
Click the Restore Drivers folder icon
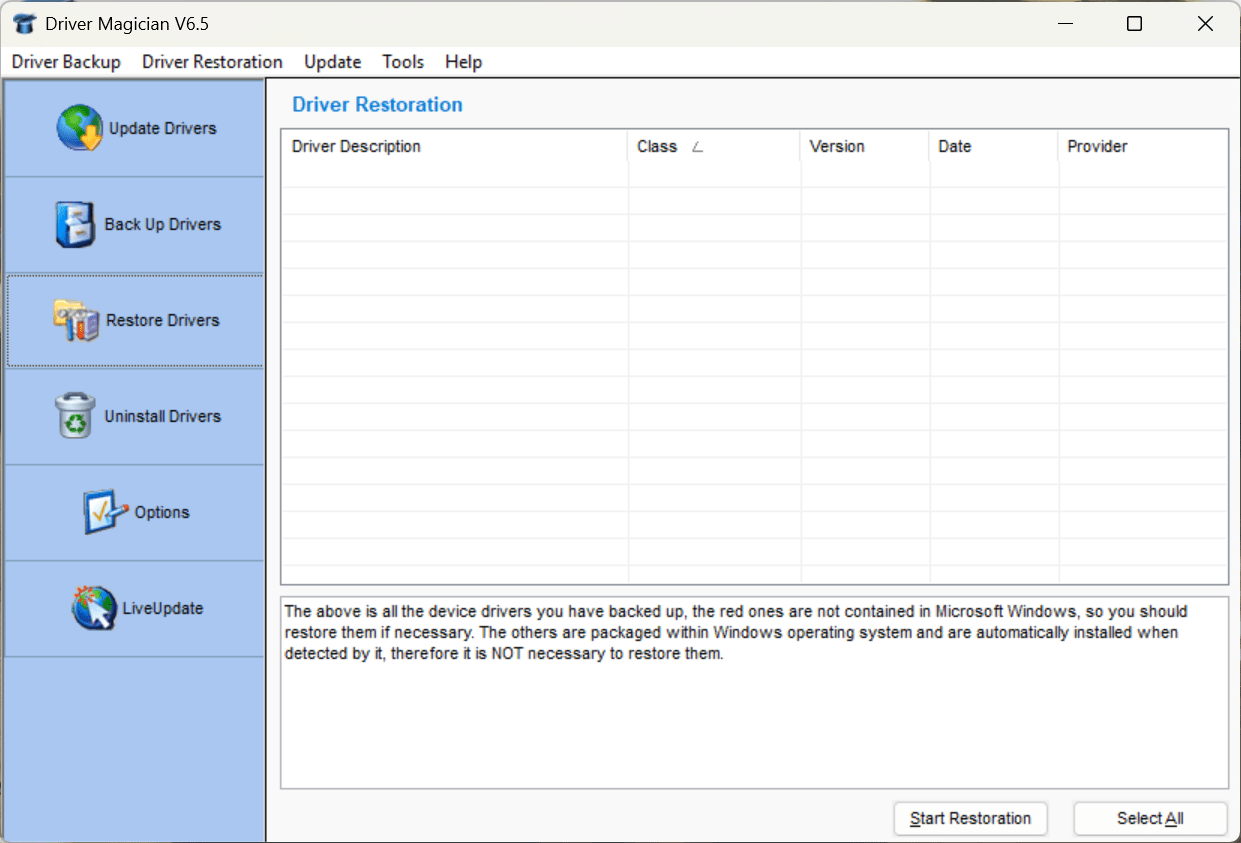point(76,320)
